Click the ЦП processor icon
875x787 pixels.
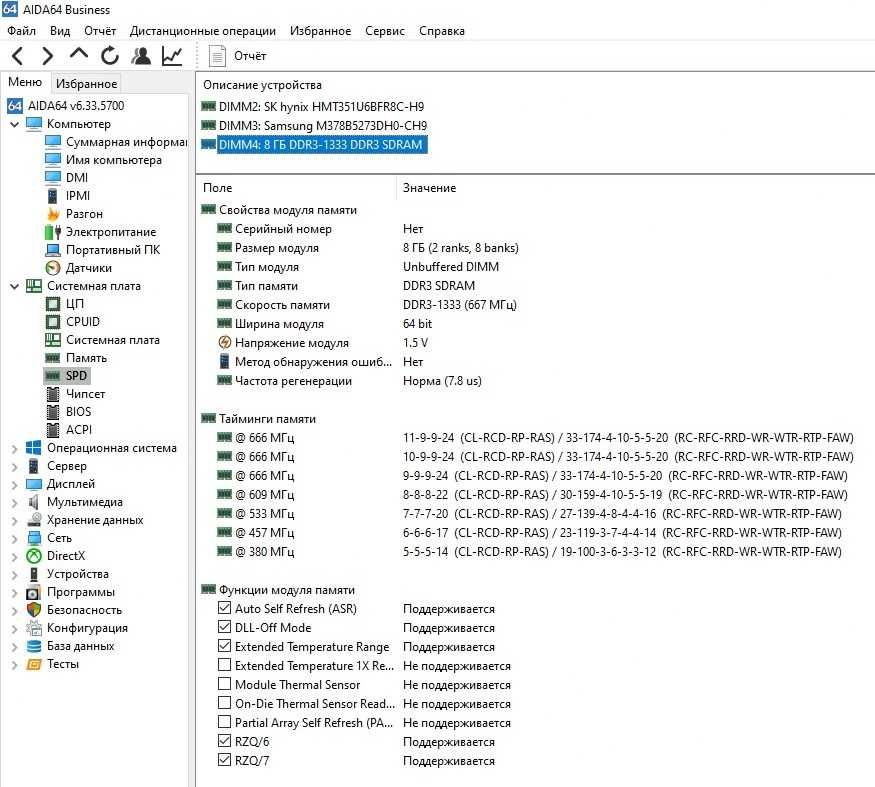(53, 304)
